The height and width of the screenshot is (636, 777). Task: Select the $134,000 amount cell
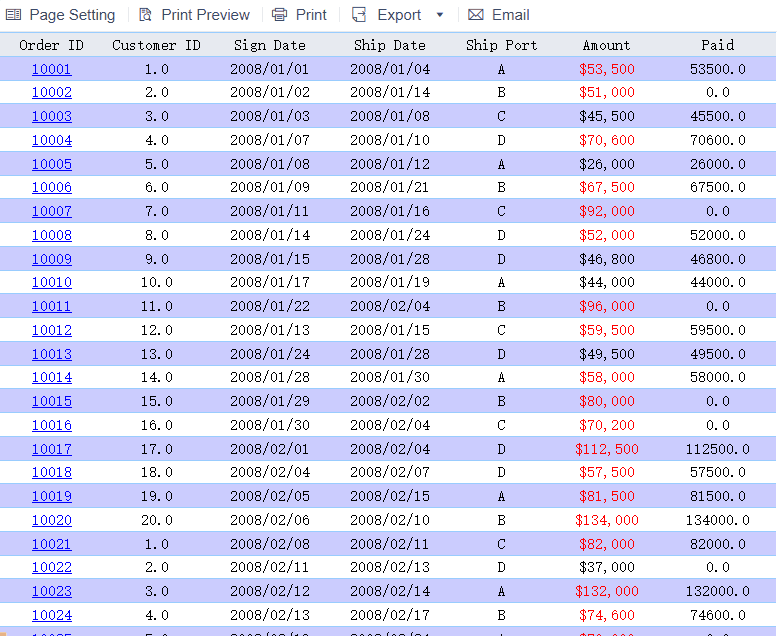pyautogui.click(x=607, y=520)
